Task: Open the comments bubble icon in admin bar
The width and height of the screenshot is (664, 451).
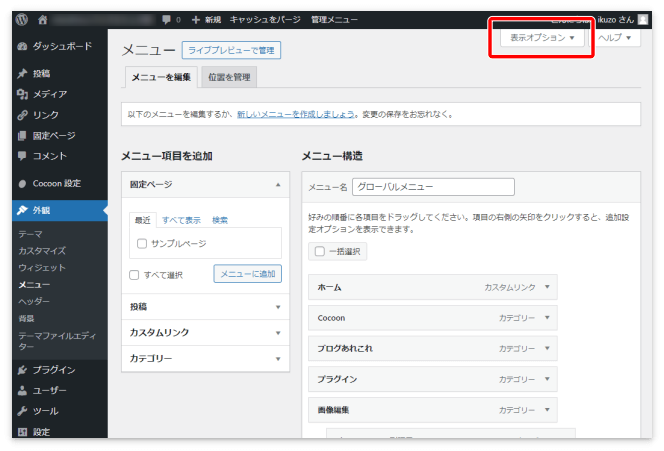Action: [166, 19]
